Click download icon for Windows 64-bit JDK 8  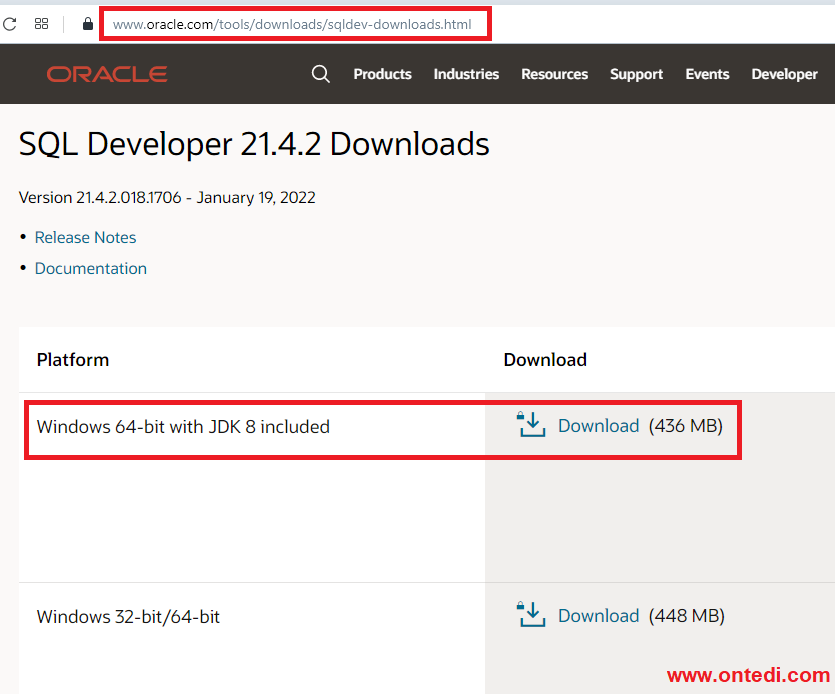(x=531, y=424)
